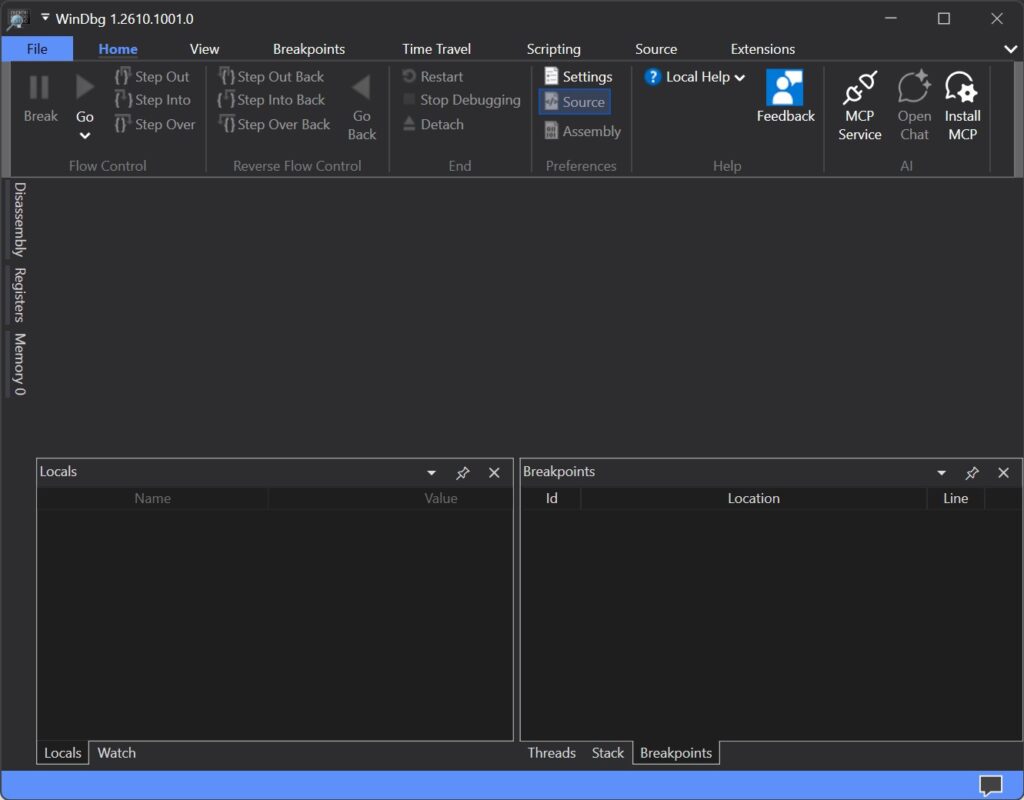Open the File menu
The height and width of the screenshot is (800, 1024).
[x=37, y=49]
